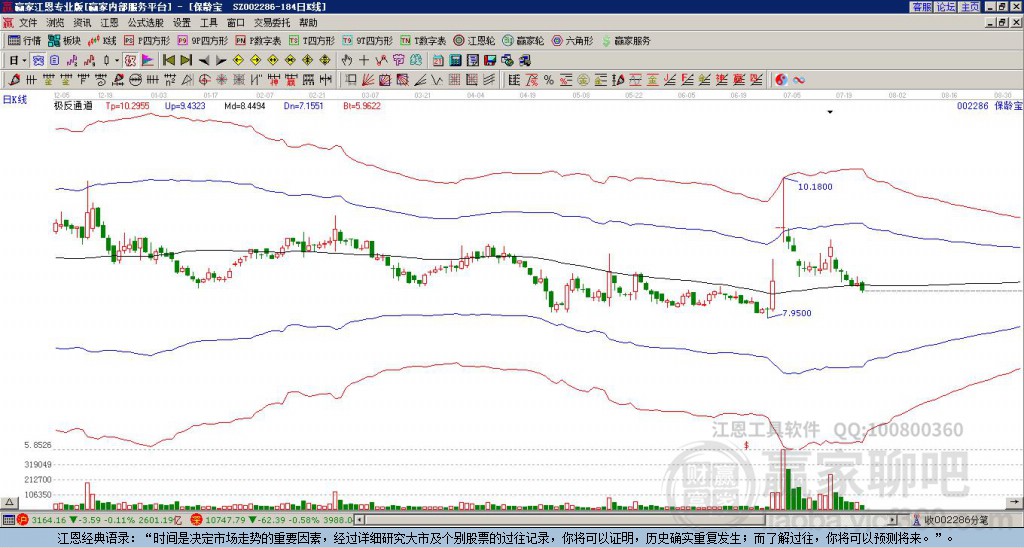Open the 9P四方形 tool
Viewport: 1024px width, 548px height.
[x=202, y=40]
